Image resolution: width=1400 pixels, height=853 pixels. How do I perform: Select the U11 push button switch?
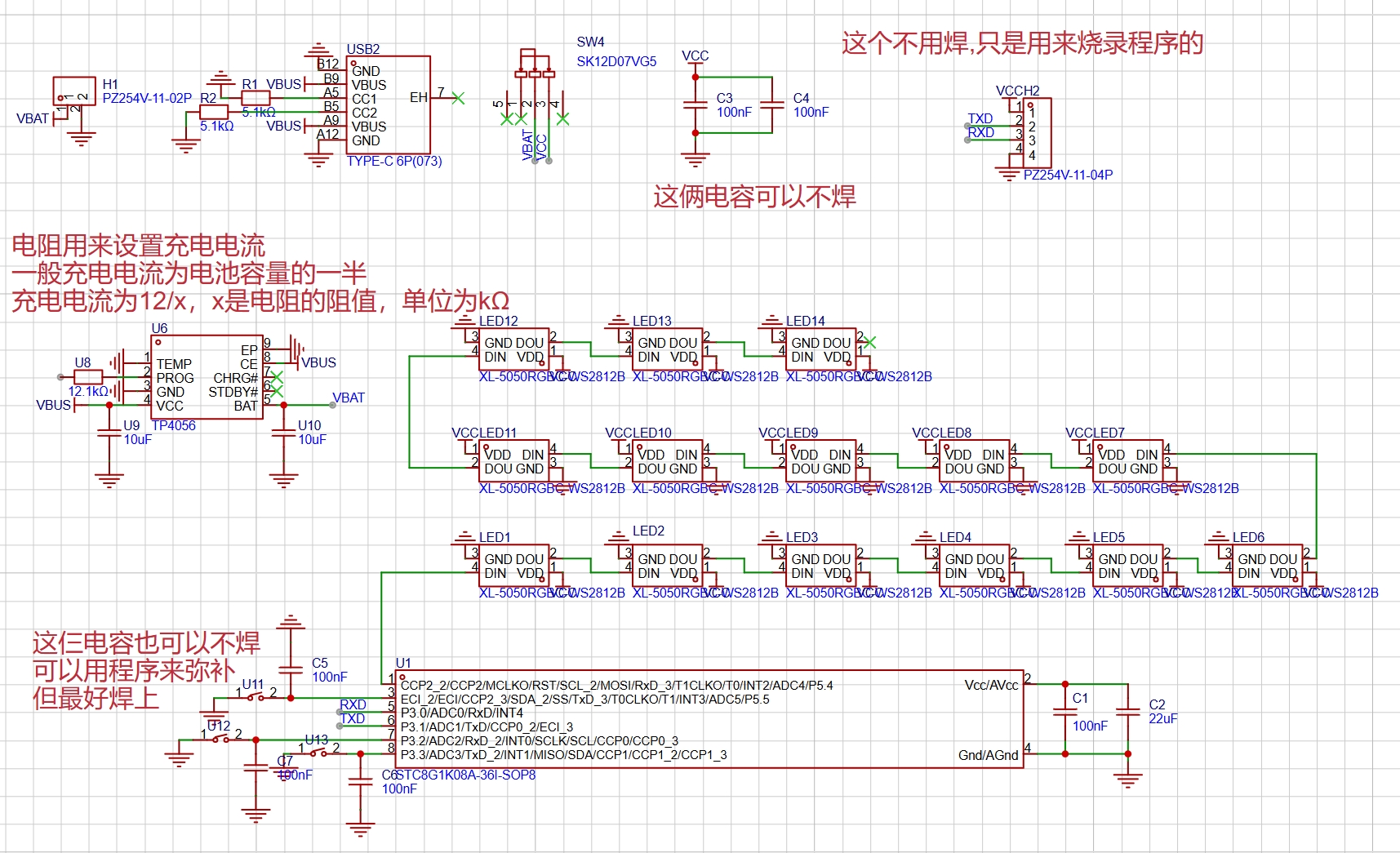click(256, 696)
